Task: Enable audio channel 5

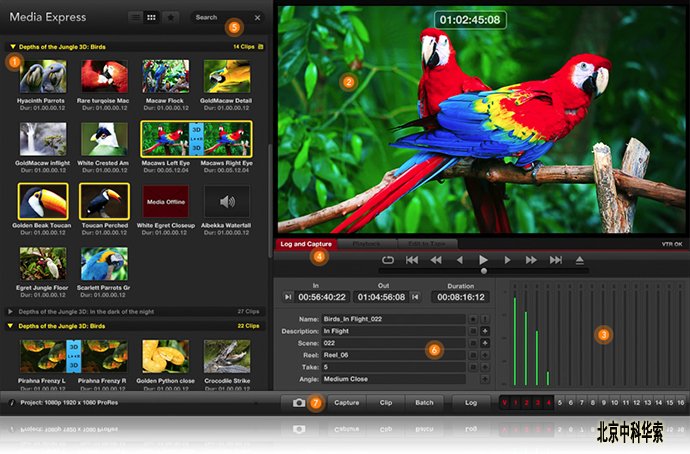Action: [560, 403]
